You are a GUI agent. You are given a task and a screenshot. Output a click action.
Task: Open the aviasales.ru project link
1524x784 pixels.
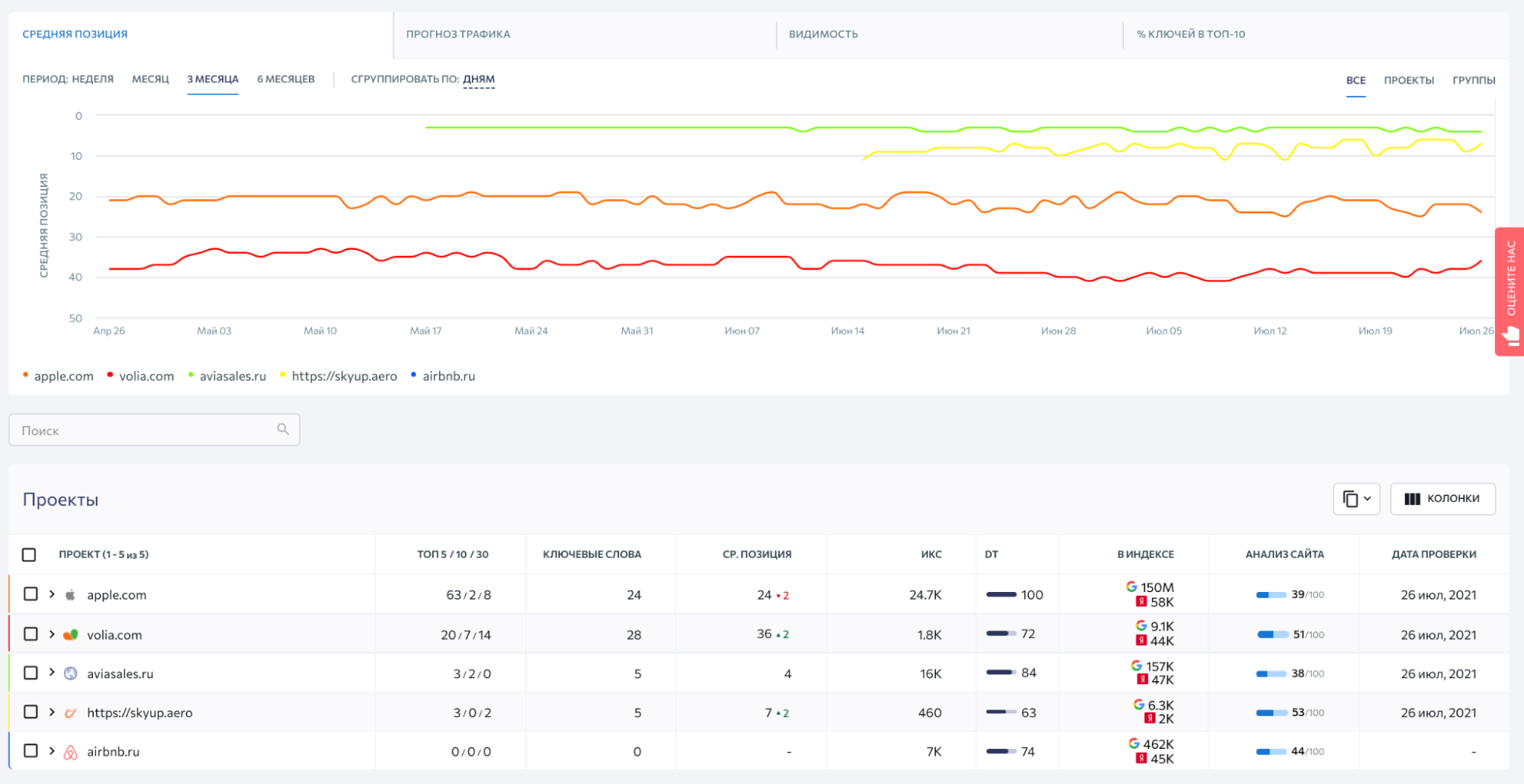coord(120,674)
